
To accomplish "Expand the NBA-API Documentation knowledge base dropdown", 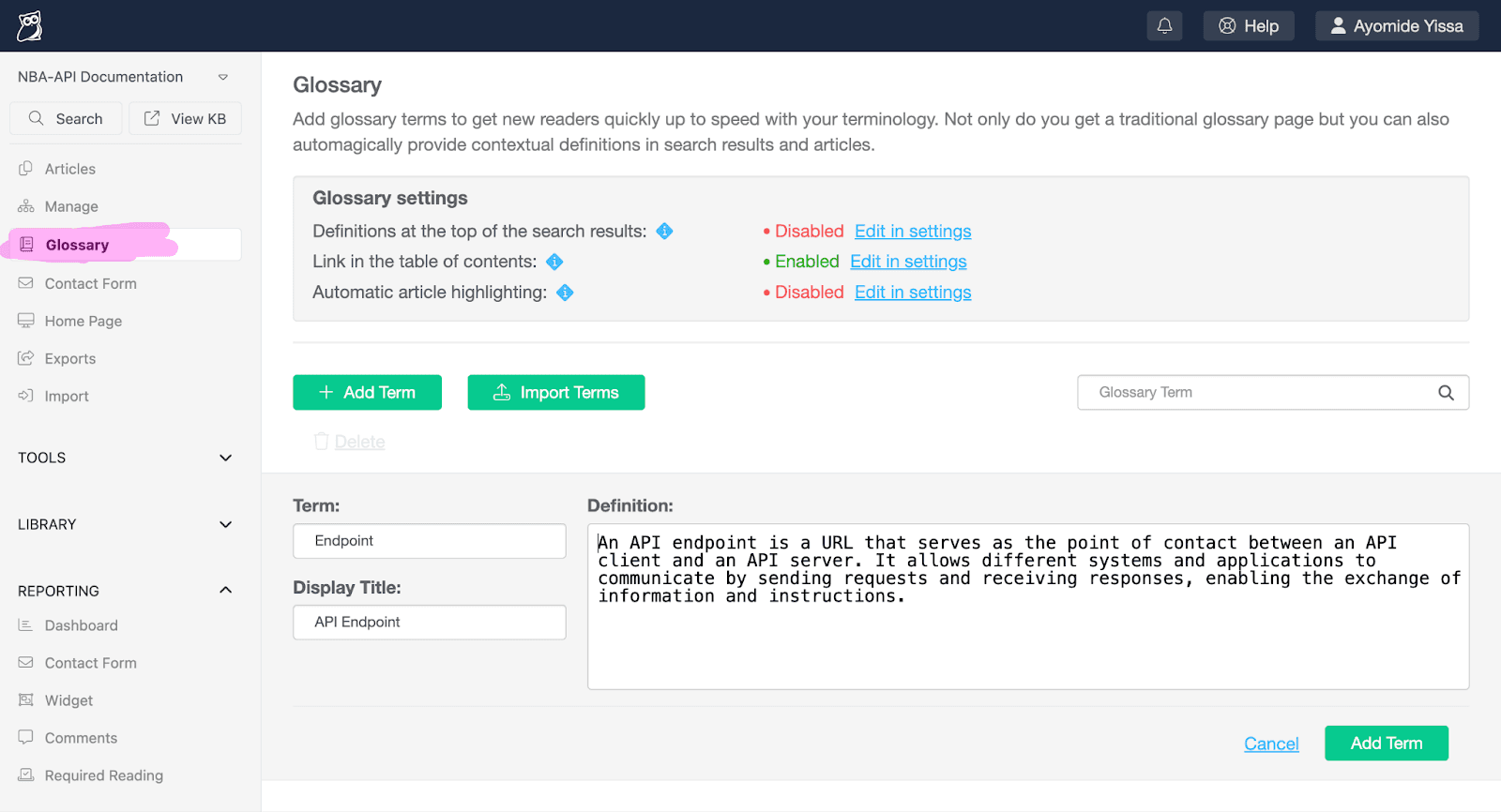I will point(223,77).
